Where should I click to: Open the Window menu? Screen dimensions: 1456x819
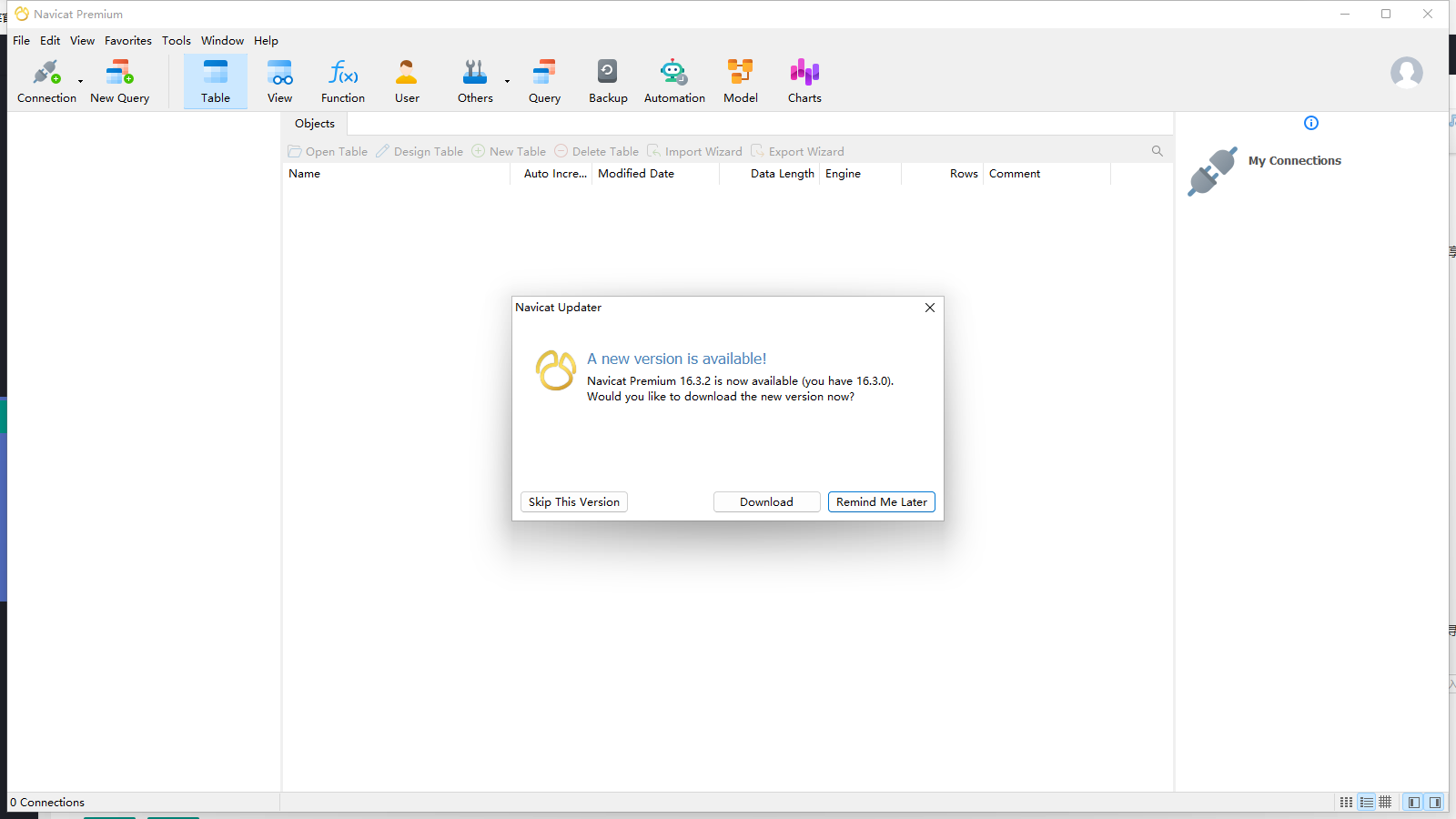click(222, 41)
